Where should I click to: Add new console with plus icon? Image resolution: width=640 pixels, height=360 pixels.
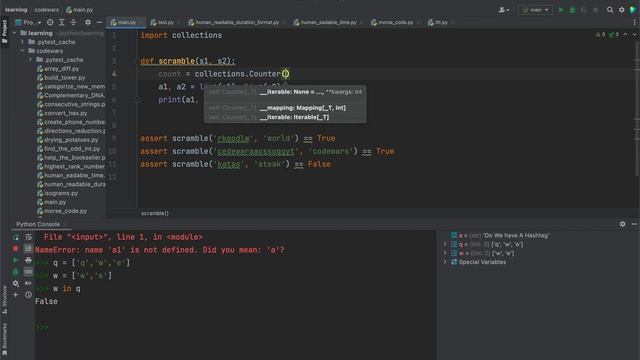[x=16, y=295]
